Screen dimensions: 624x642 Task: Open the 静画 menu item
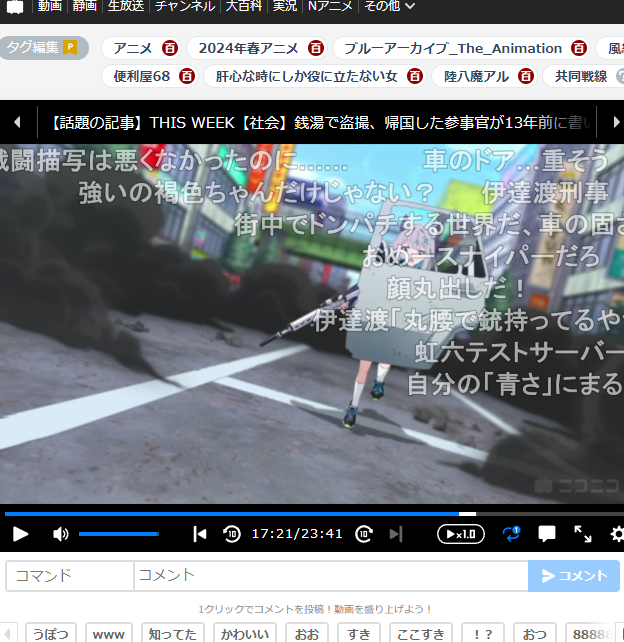pyautogui.click(x=84, y=6)
